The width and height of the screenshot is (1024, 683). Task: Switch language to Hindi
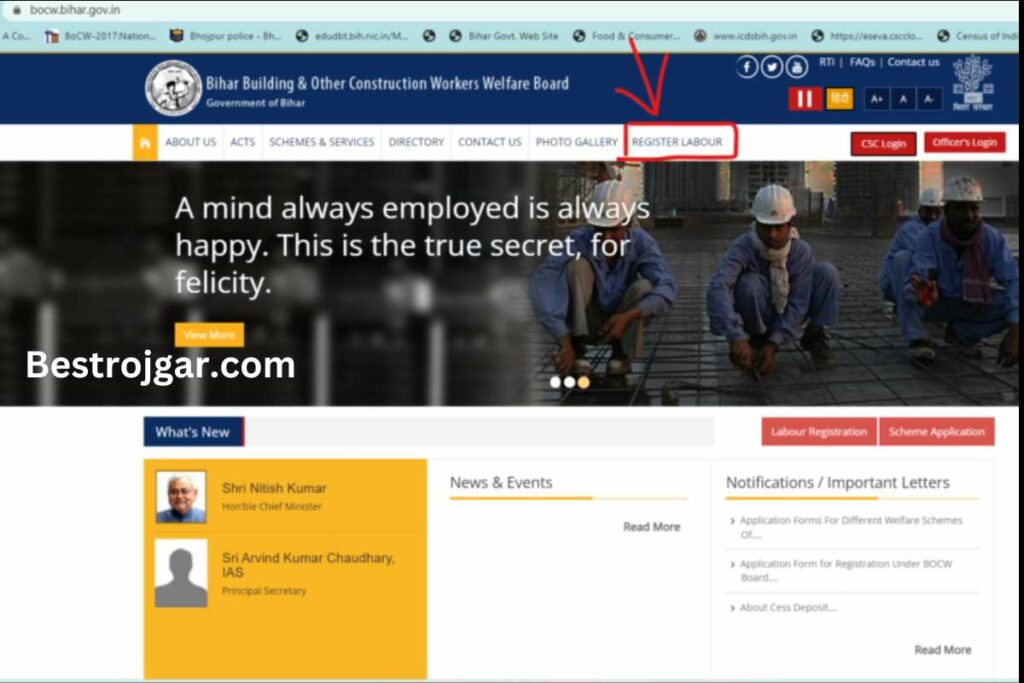click(x=840, y=99)
